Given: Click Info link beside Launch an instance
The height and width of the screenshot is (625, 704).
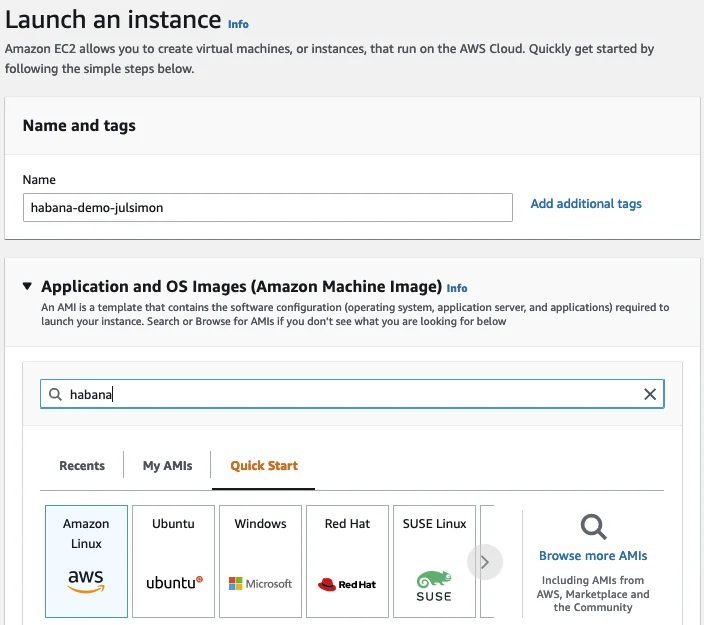Looking at the screenshot, I should click(238, 24).
